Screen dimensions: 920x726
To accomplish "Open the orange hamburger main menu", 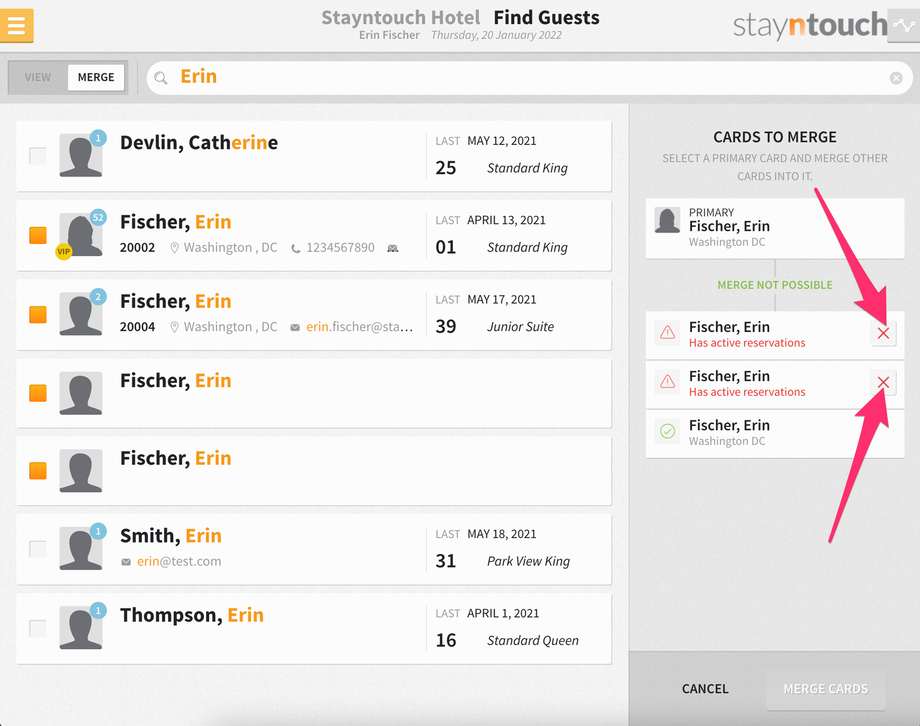I will (x=16, y=26).
